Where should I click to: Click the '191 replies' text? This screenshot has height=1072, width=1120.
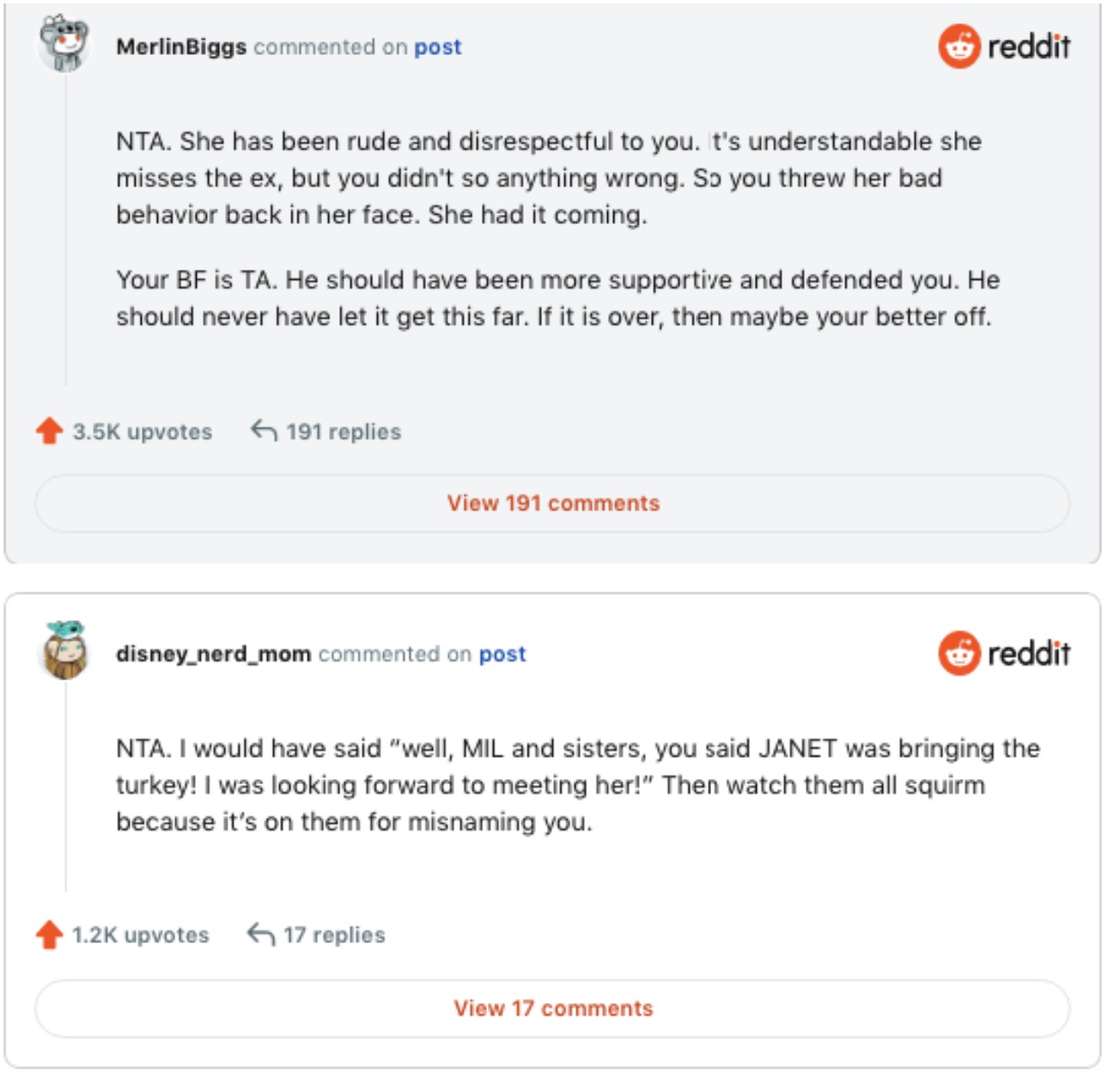(344, 432)
